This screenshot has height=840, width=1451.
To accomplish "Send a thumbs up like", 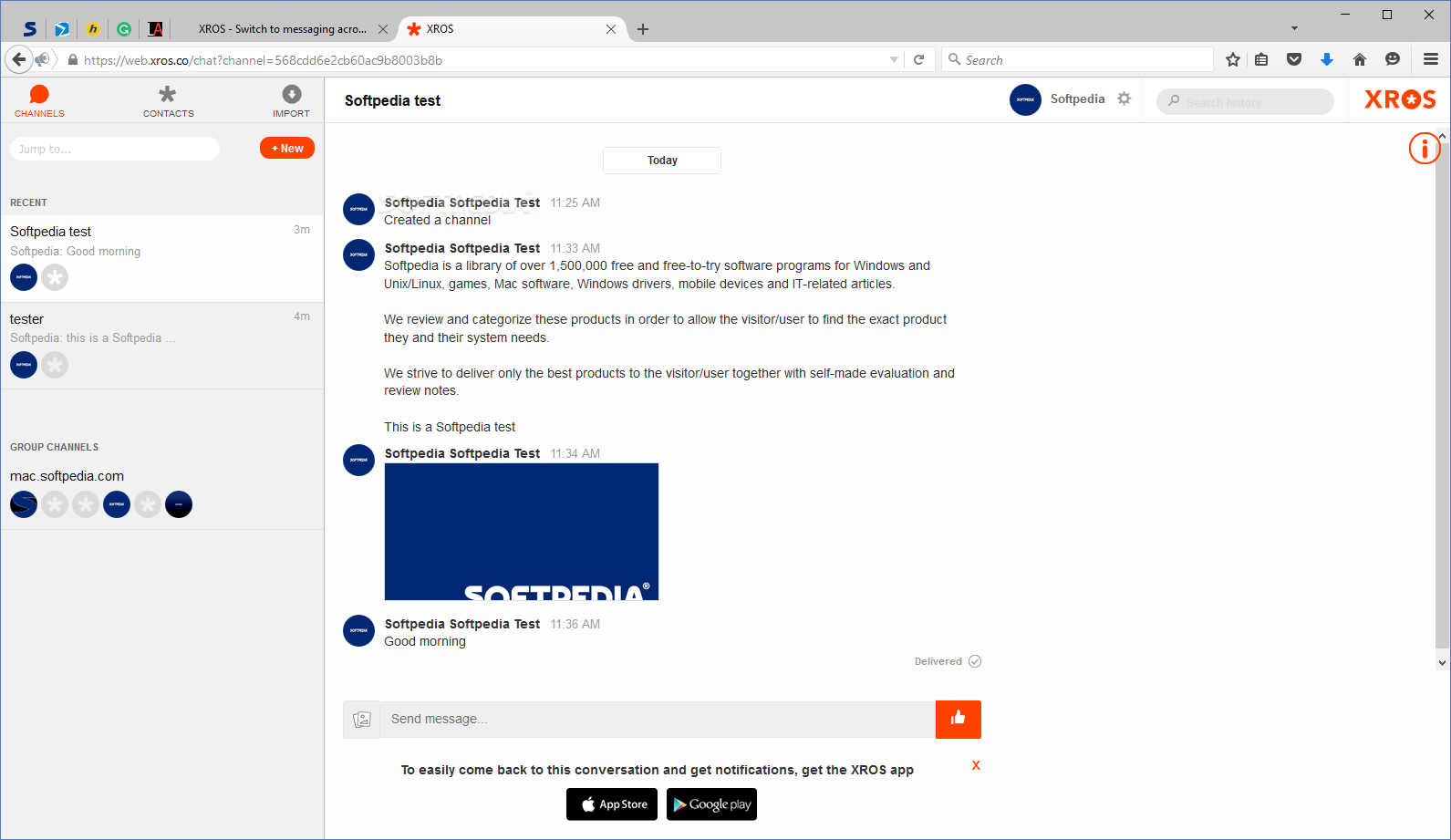I will point(958,719).
